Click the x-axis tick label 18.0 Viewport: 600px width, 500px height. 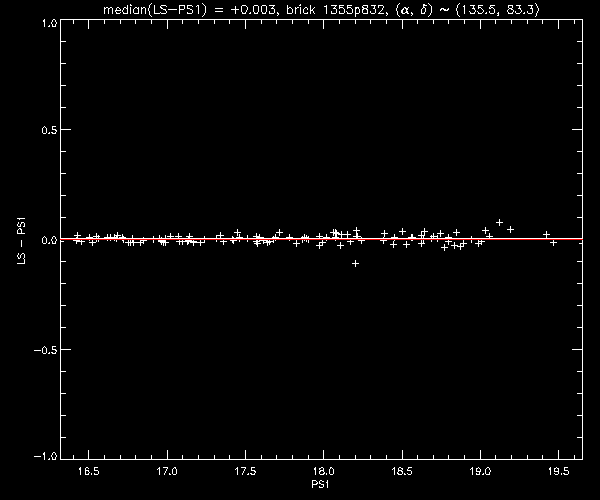pos(324,471)
